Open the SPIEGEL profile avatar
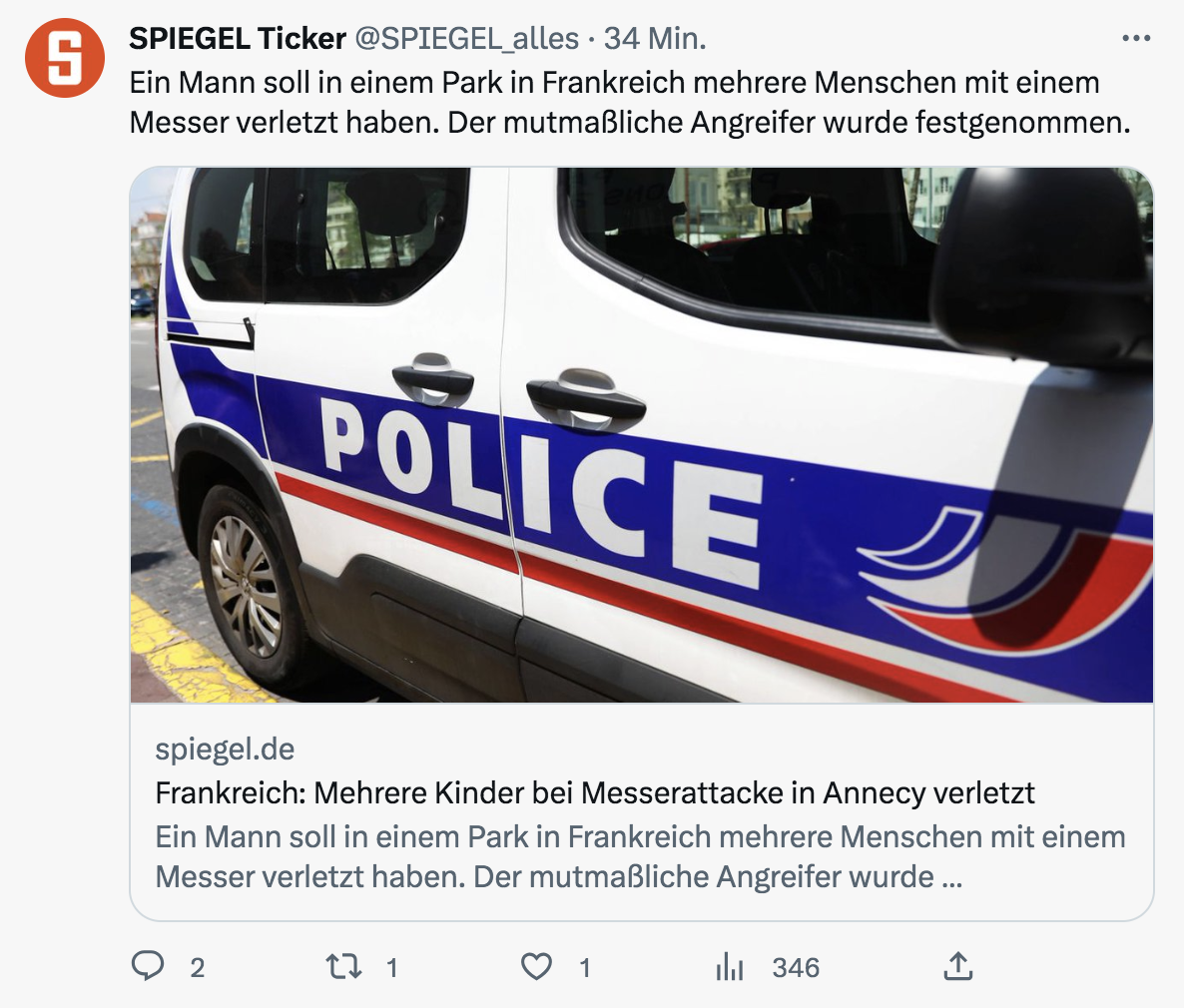 tap(64, 57)
